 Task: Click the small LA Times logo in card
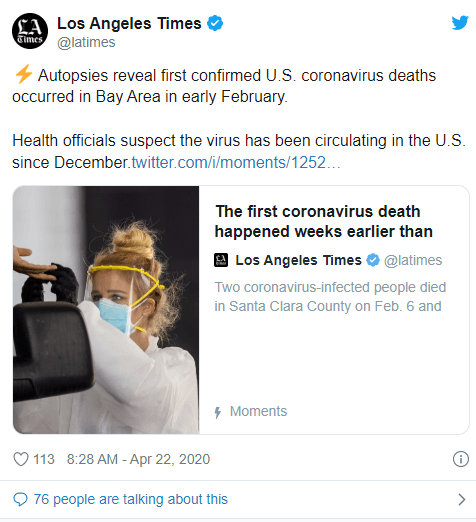coord(221,260)
